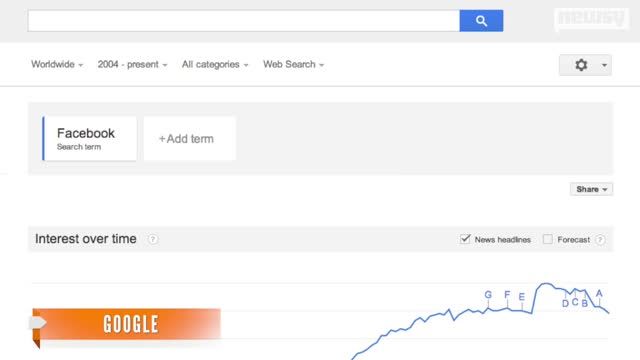Screen dimensions: 640x360
Task: Click inside the top search field
Action: (x=244, y=21)
